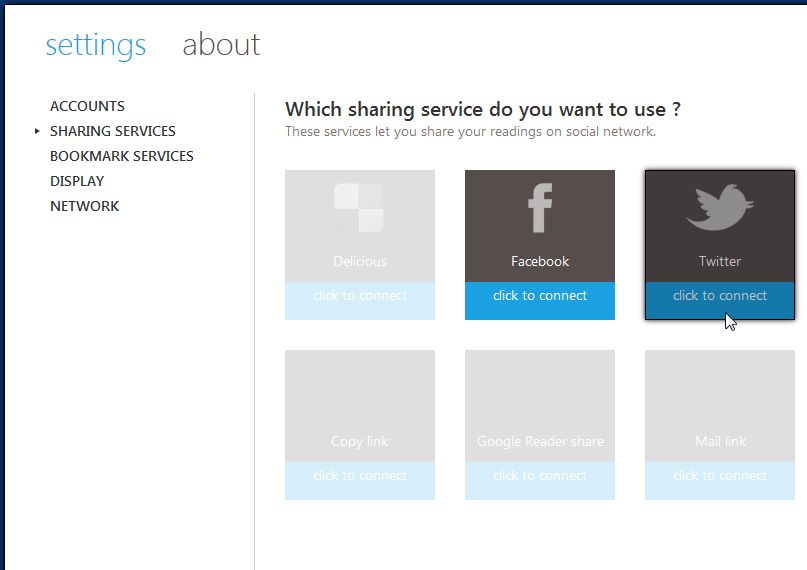This screenshot has width=807, height=570.
Task: Connect Twitter via click to connect
Action: coord(720,300)
